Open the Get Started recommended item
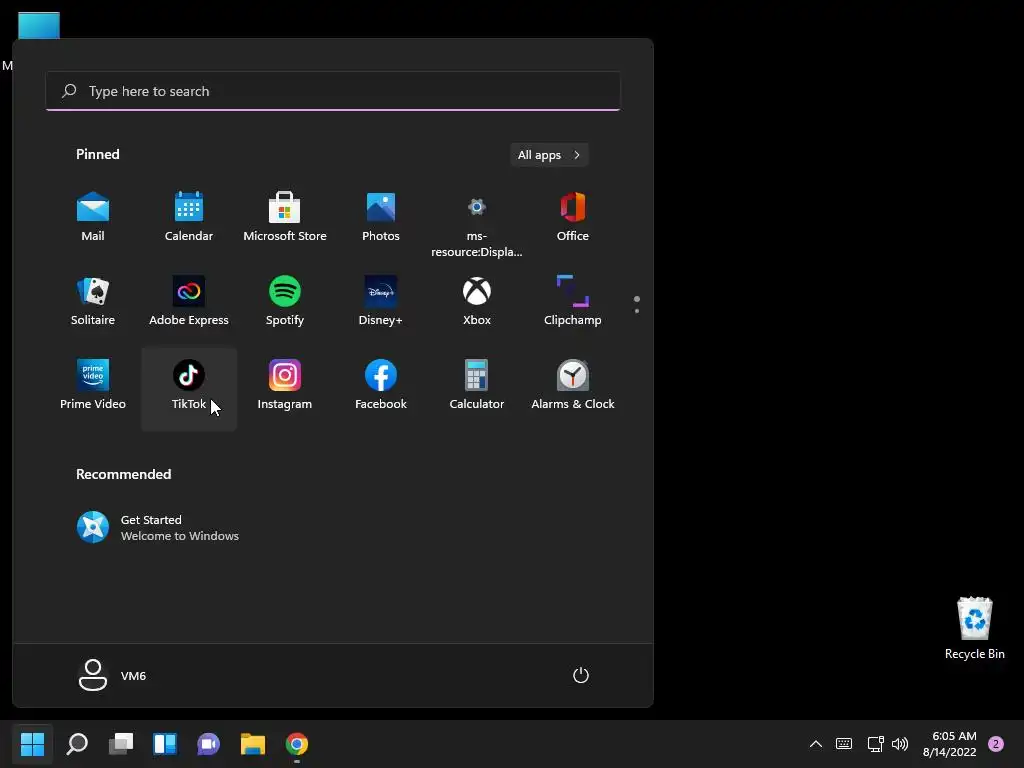 (158, 528)
